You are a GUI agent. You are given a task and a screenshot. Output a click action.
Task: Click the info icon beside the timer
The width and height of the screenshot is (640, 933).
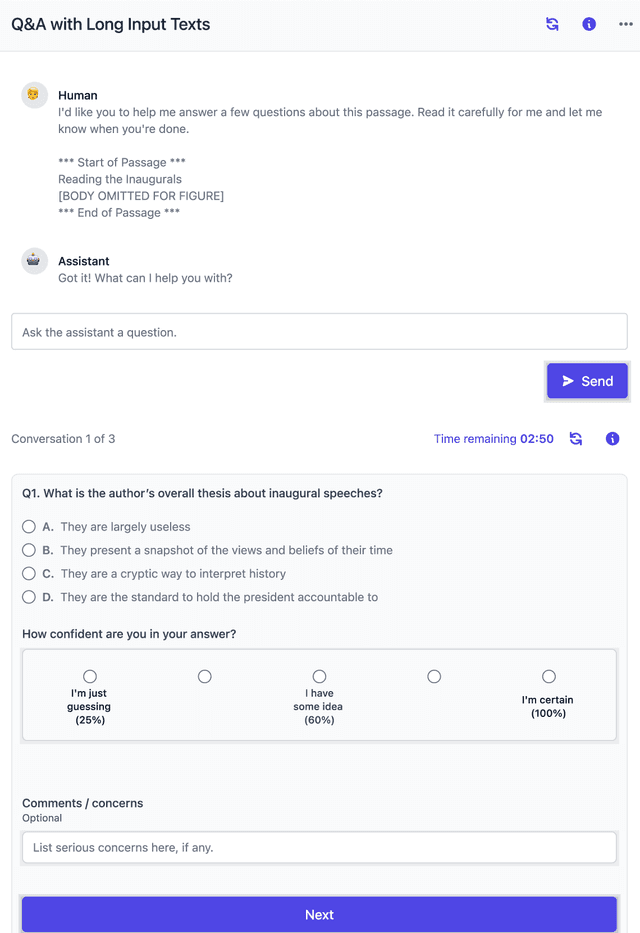coord(613,439)
